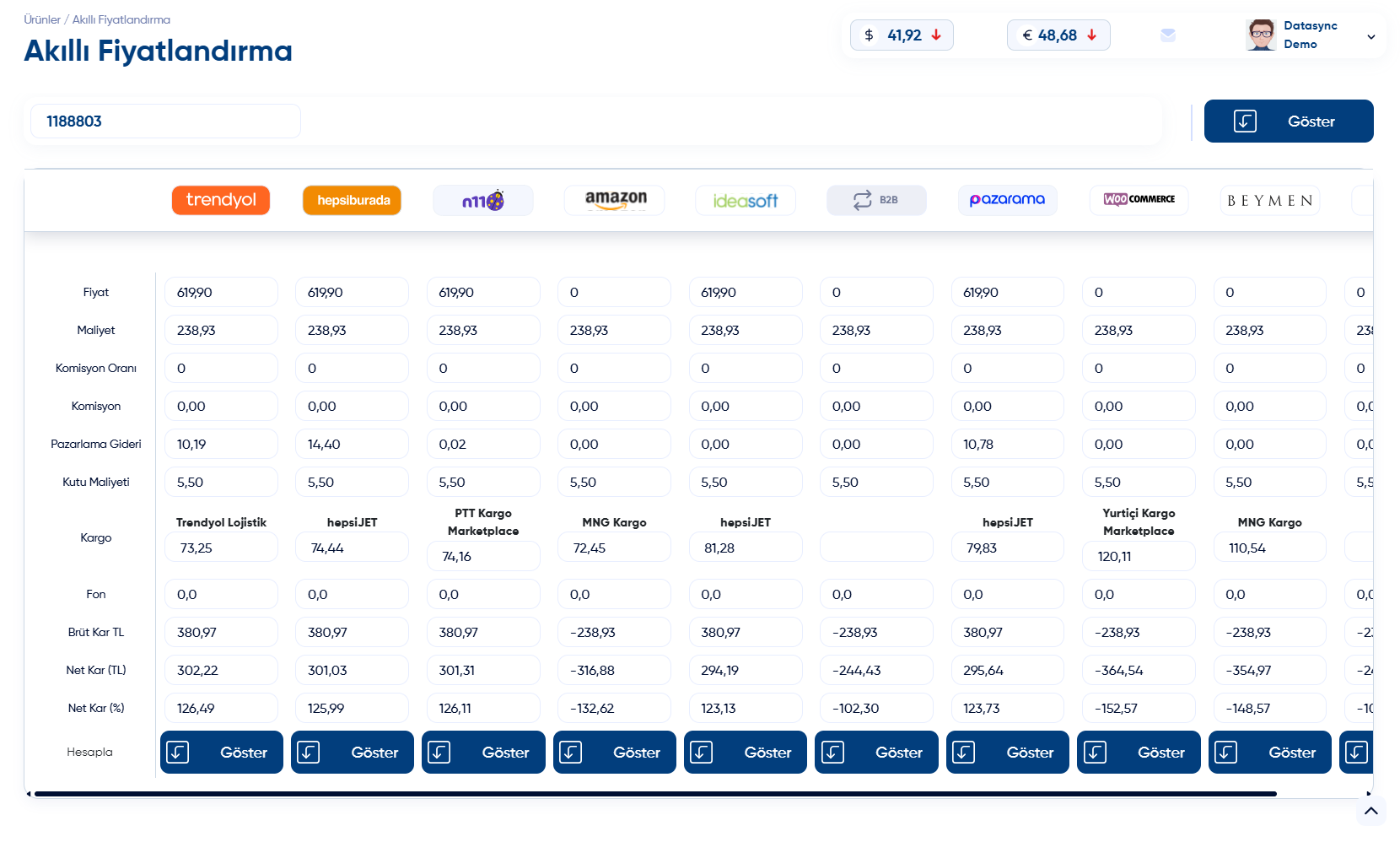Viewport: 1400px width, 842px height.
Task: Click the dollar exchange rate indicator
Action: point(902,35)
